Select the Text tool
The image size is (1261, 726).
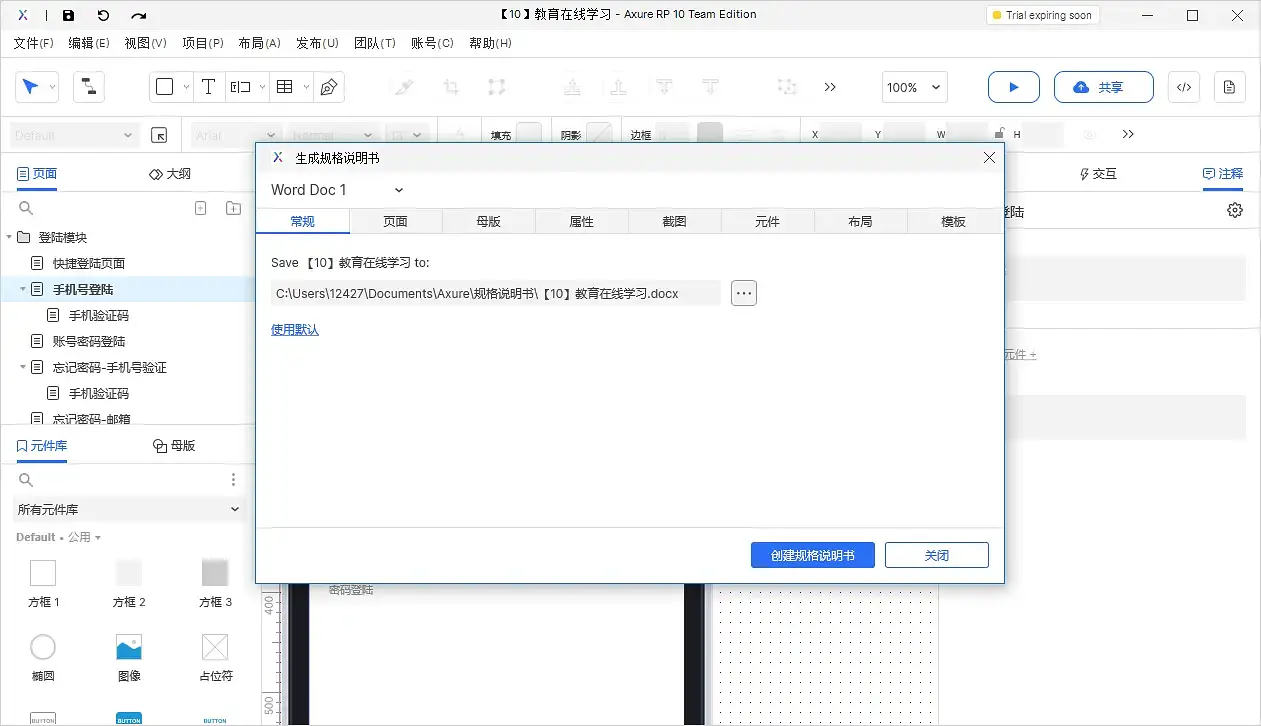[x=208, y=87]
